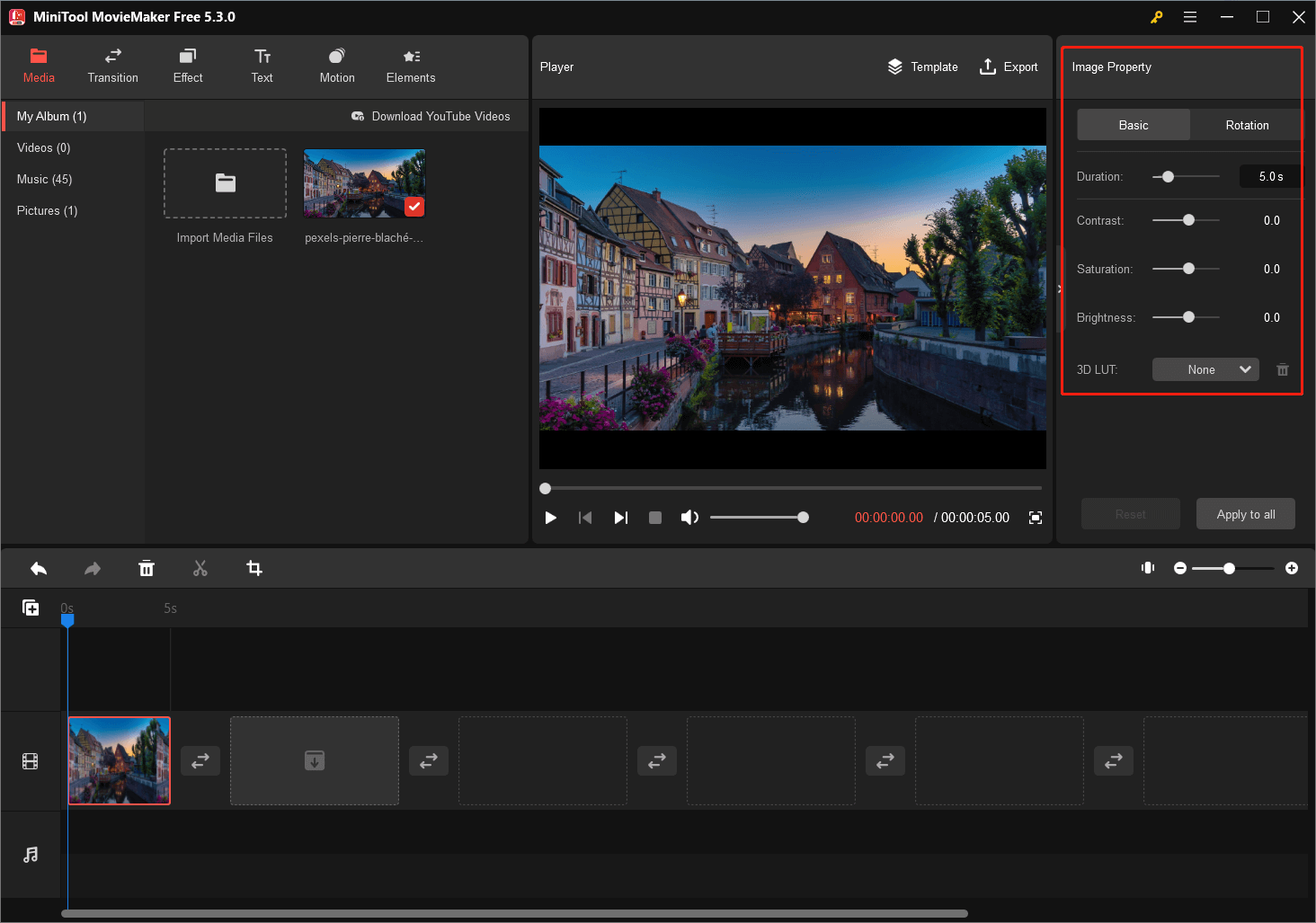Select Videos (0) category
Image resolution: width=1316 pixels, height=923 pixels.
(x=73, y=147)
